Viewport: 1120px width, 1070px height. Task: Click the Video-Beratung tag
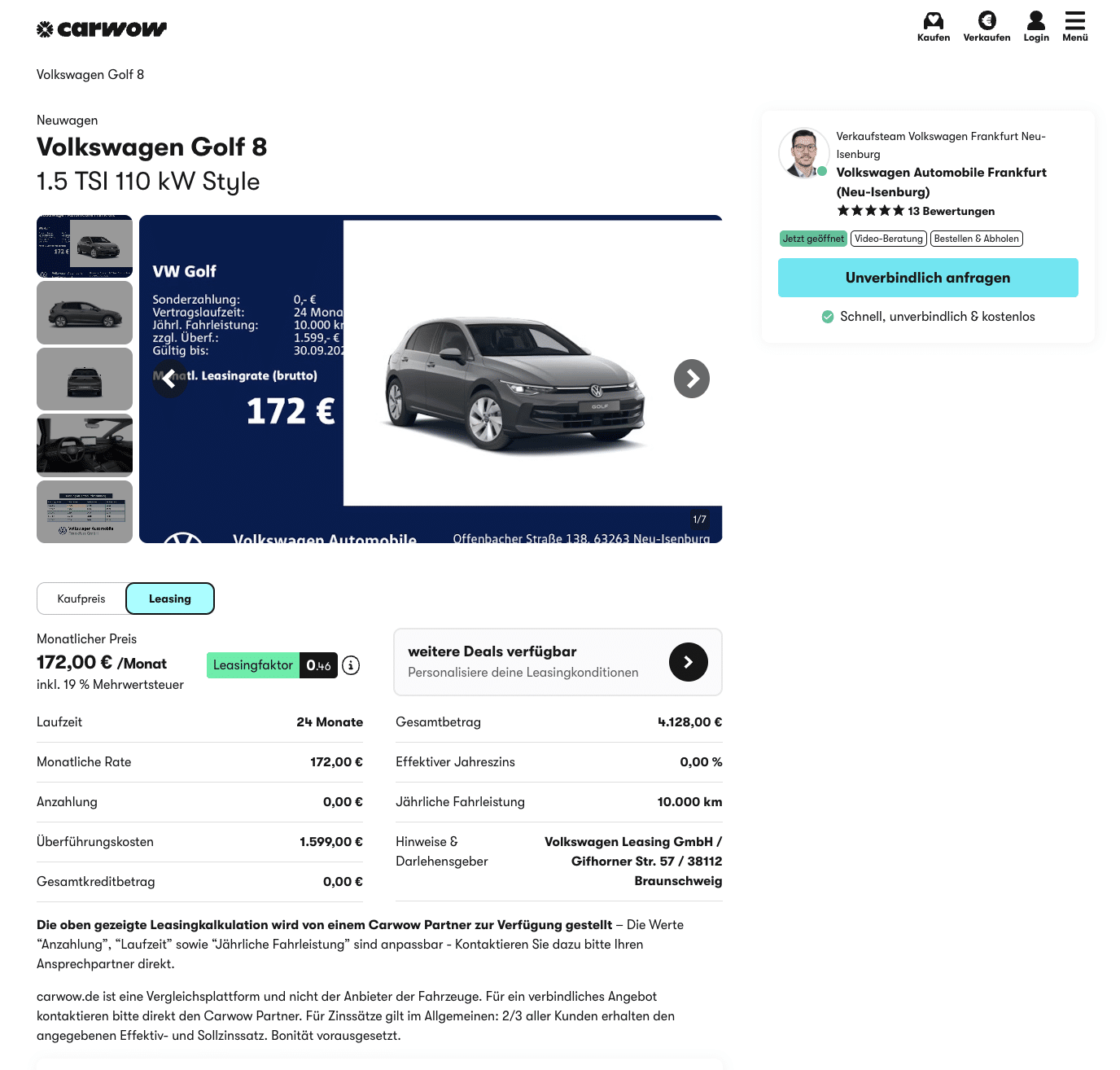[889, 239]
